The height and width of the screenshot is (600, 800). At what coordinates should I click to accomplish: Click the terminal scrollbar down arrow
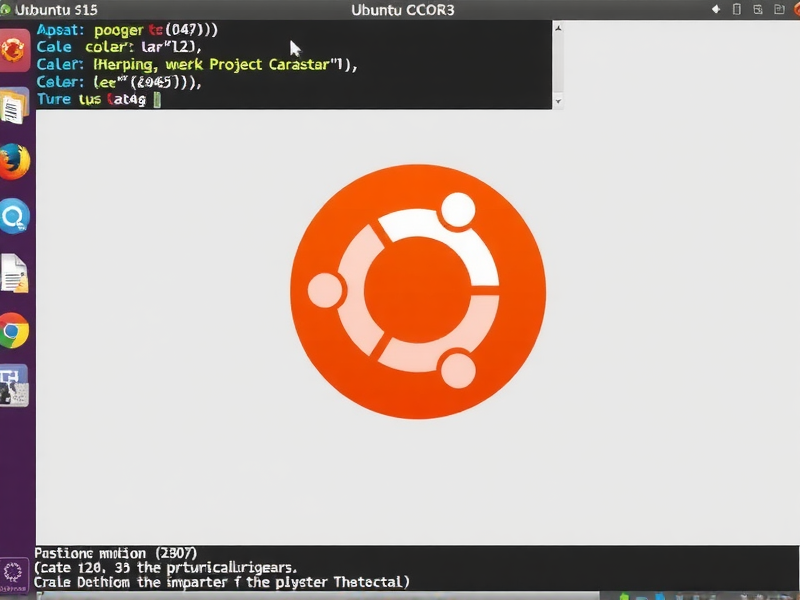[x=557, y=101]
